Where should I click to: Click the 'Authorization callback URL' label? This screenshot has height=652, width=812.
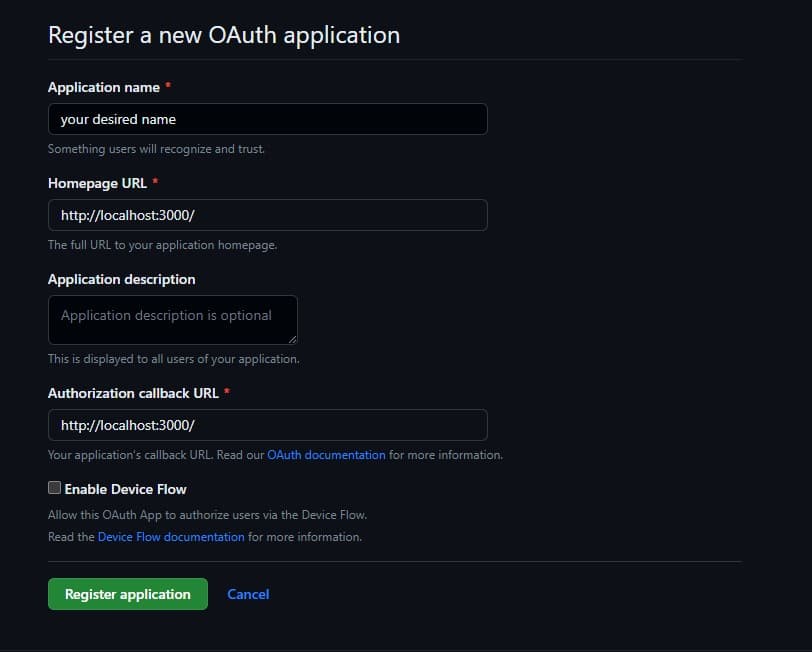(x=134, y=394)
